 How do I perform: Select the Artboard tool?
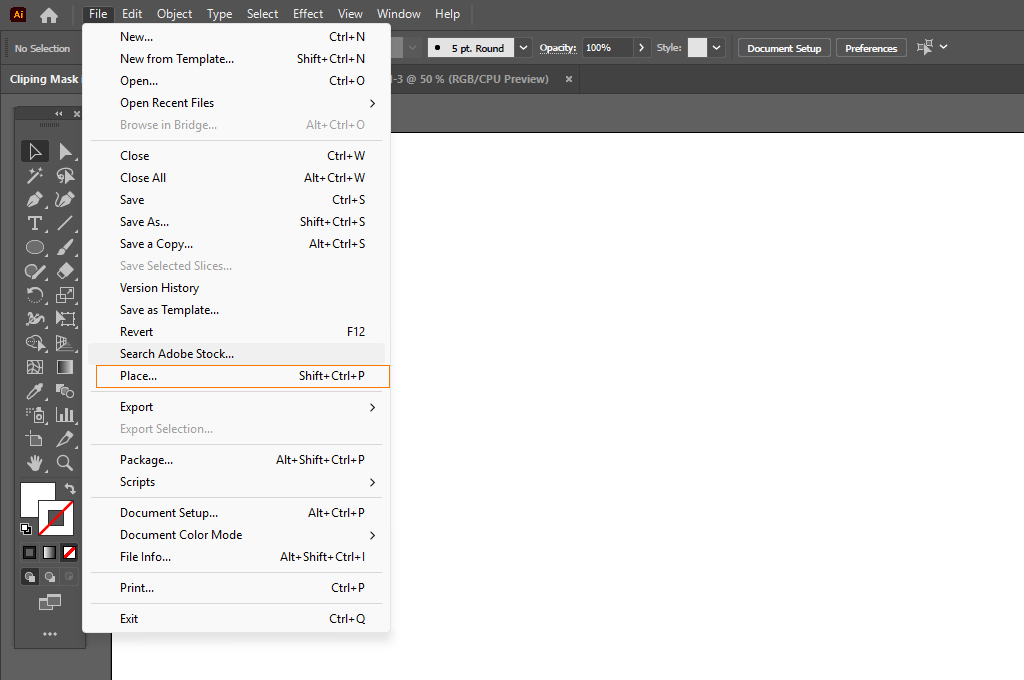pos(35,439)
